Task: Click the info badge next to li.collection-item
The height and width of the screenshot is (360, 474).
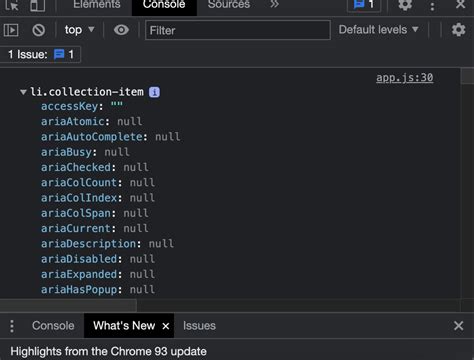Action: point(154,92)
